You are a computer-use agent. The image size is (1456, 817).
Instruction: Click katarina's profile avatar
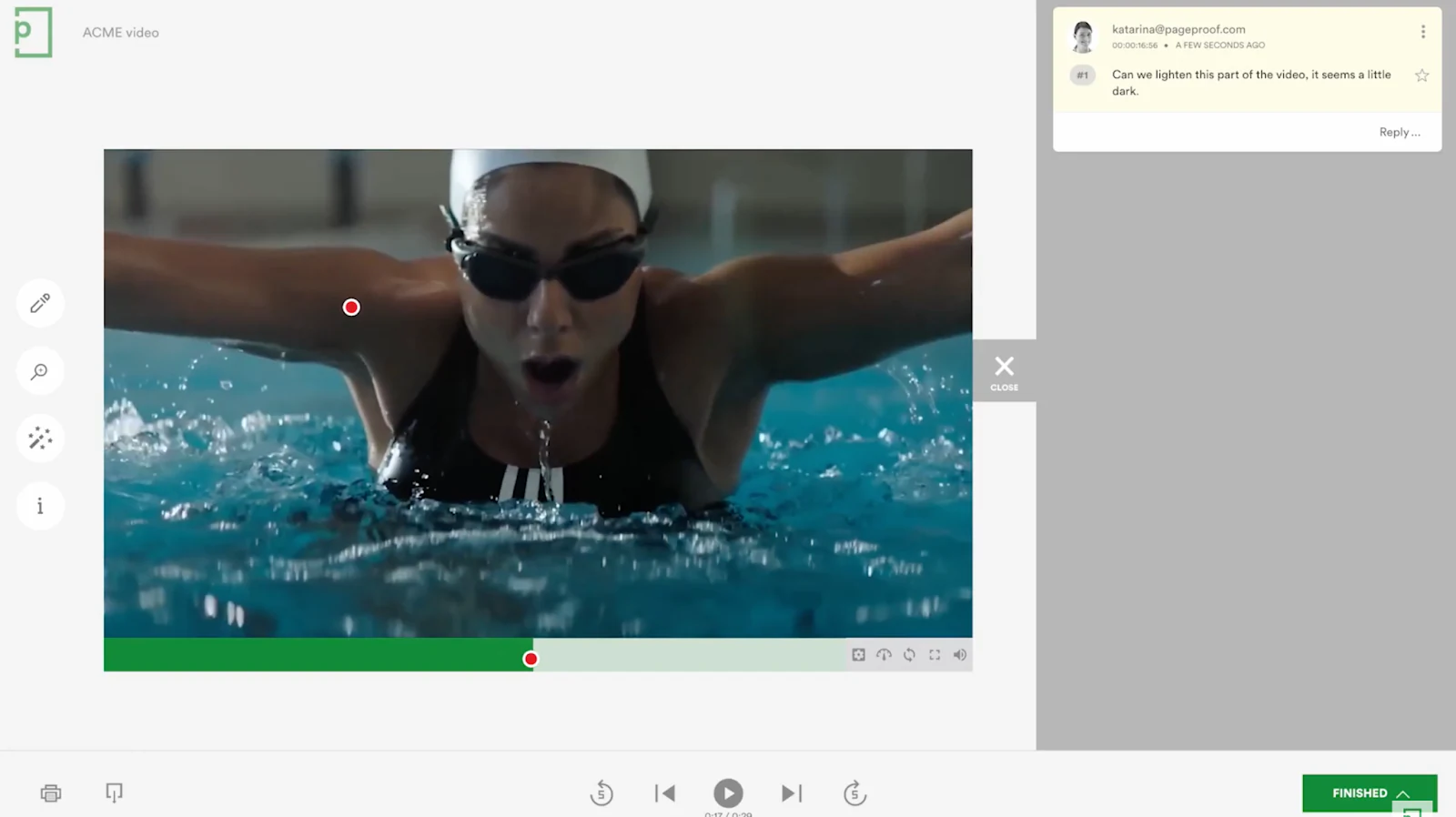pos(1083,37)
